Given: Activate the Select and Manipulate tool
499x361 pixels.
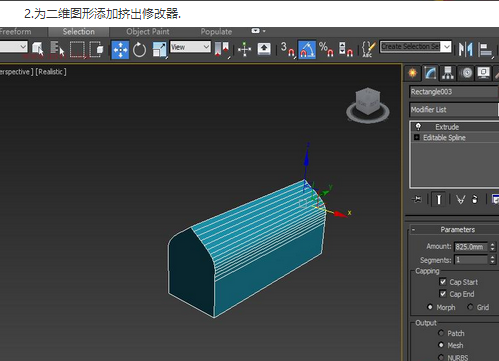Looking at the screenshot, I should (x=244, y=49).
